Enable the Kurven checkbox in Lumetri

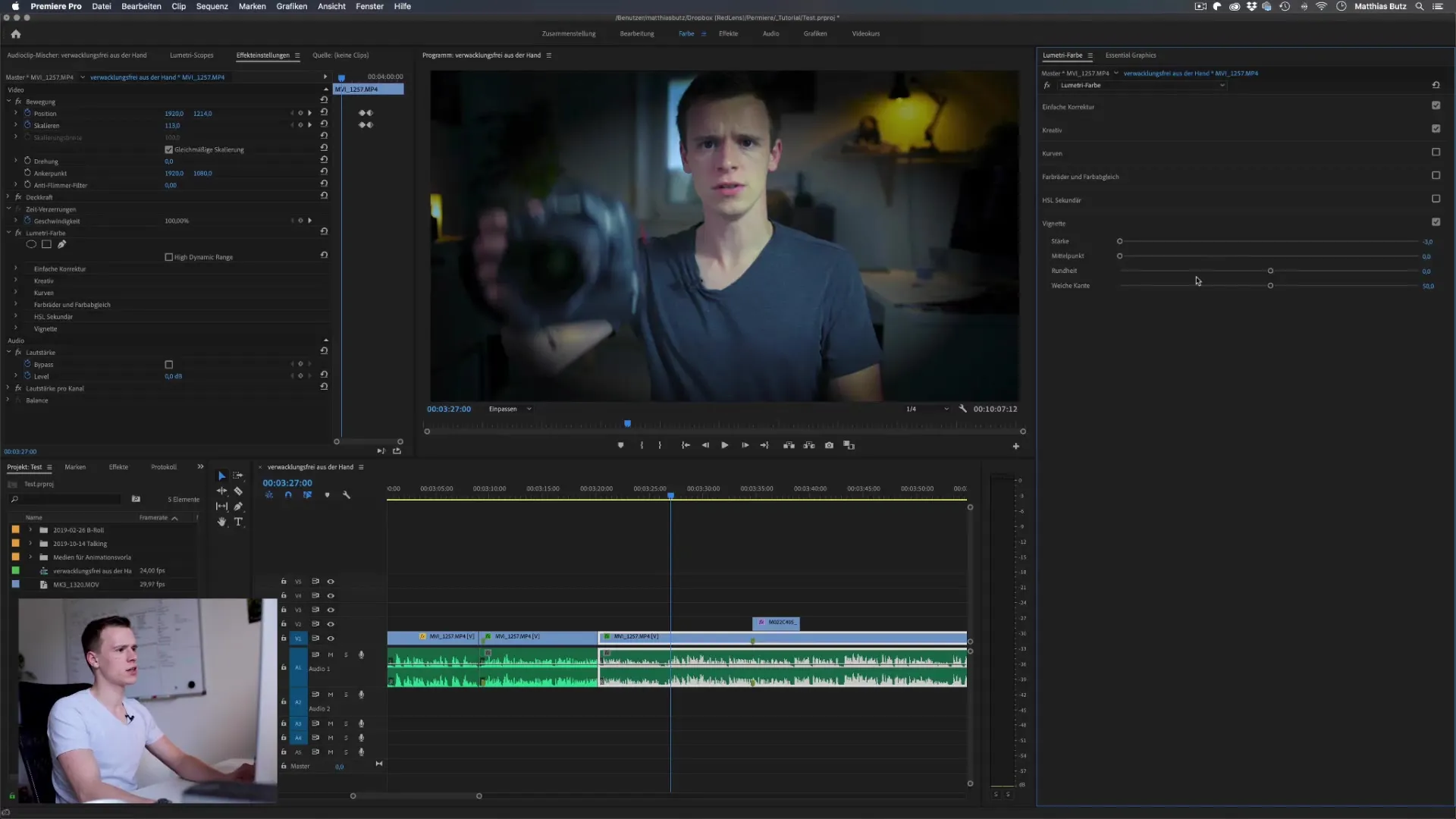pyautogui.click(x=1436, y=152)
